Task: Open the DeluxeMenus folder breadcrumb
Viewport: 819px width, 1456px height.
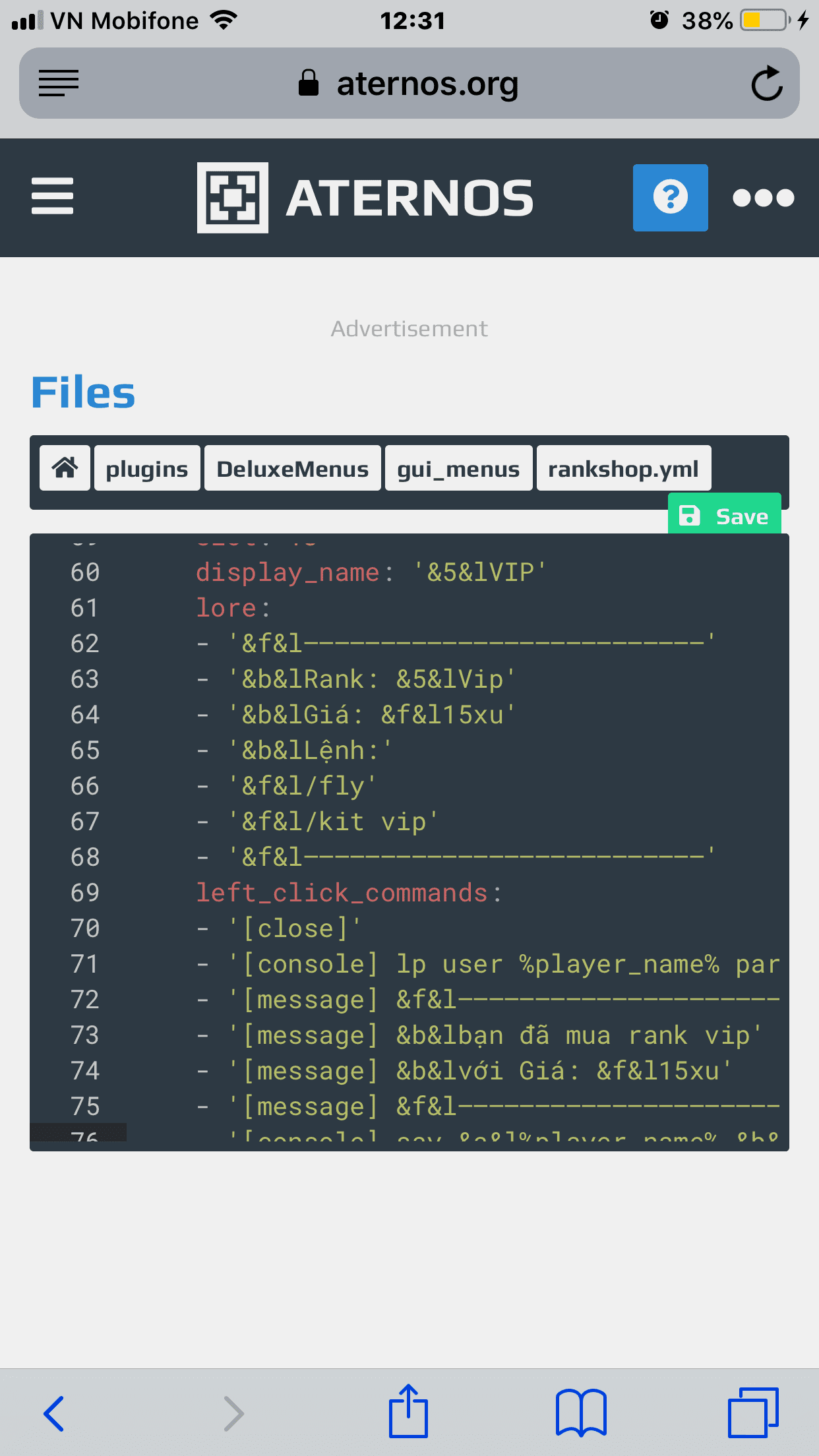Action: [293, 468]
